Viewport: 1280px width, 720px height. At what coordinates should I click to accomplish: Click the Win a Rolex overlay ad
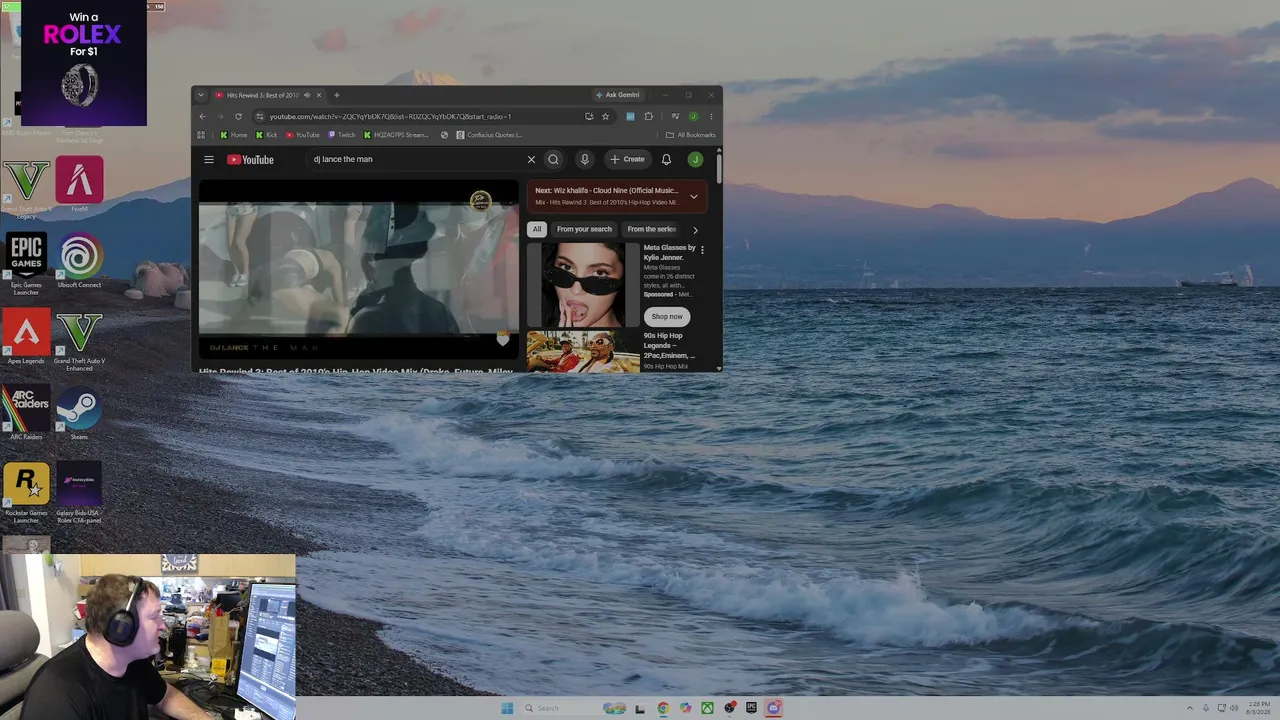[x=84, y=63]
